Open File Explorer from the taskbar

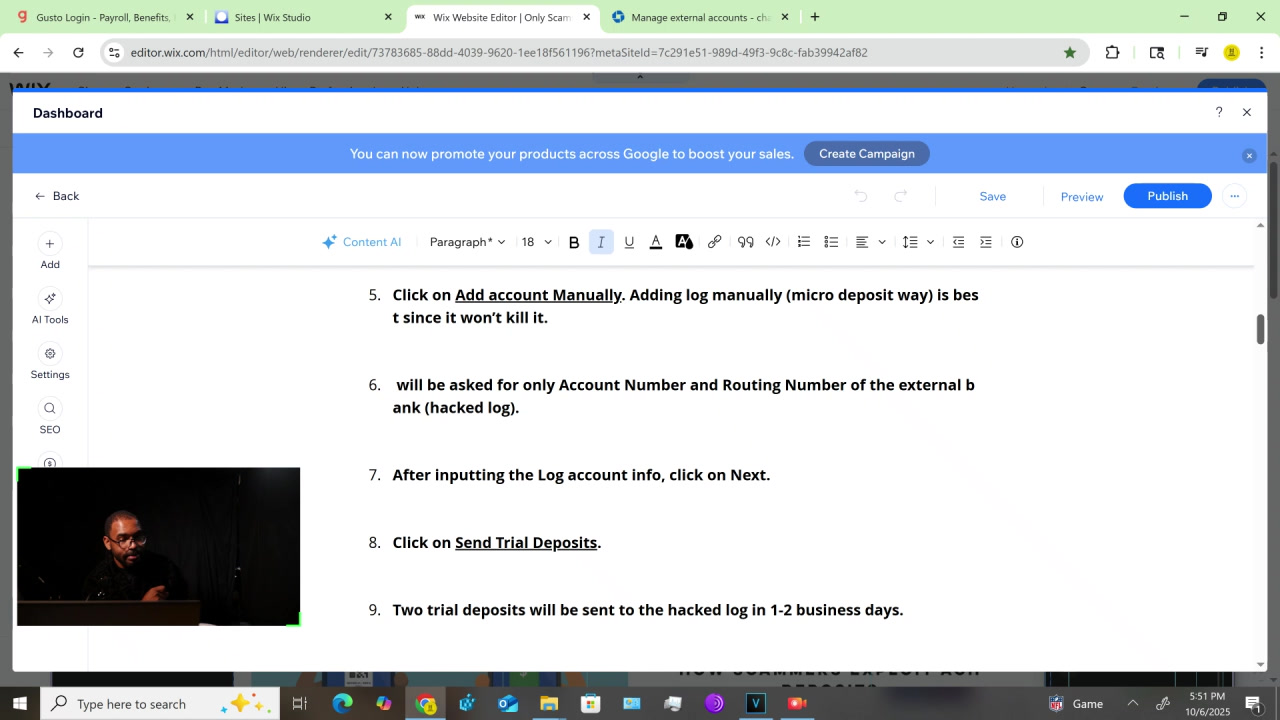[549, 704]
